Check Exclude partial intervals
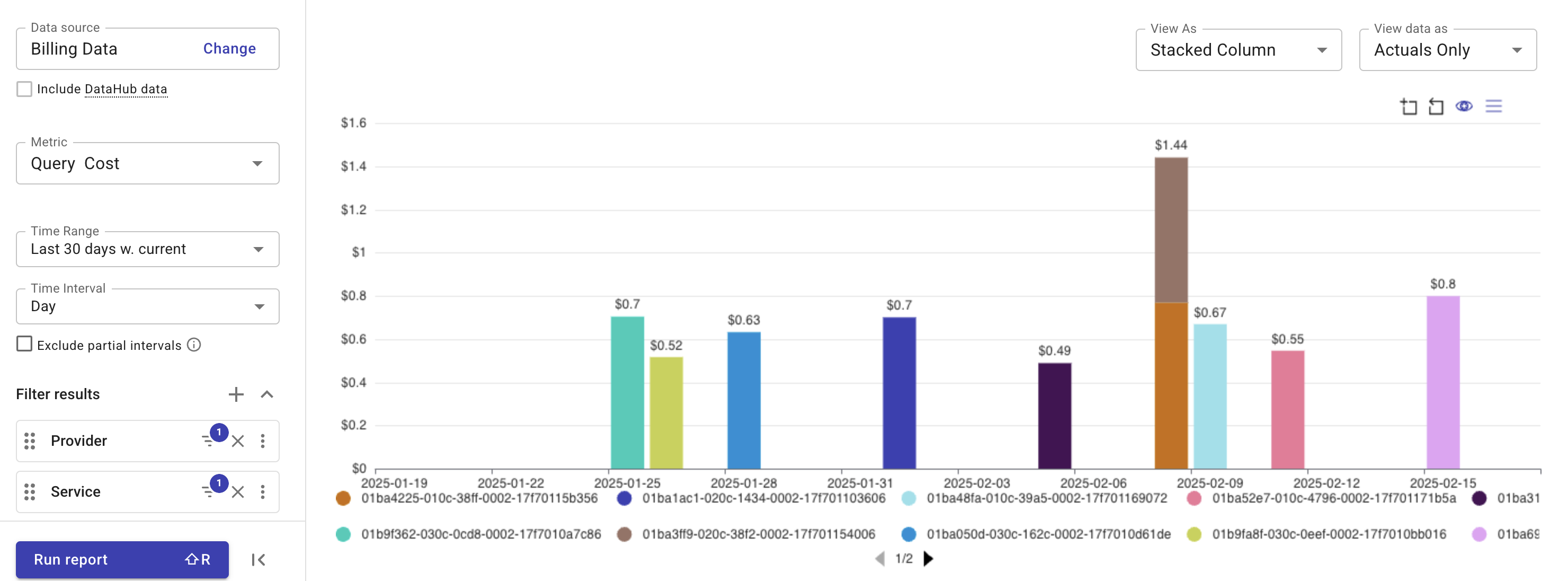 coord(24,344)
